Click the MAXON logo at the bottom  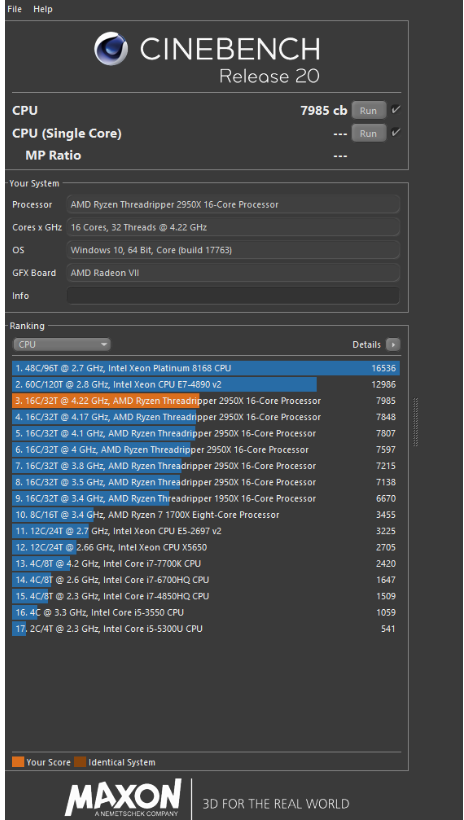coord(123,798)
